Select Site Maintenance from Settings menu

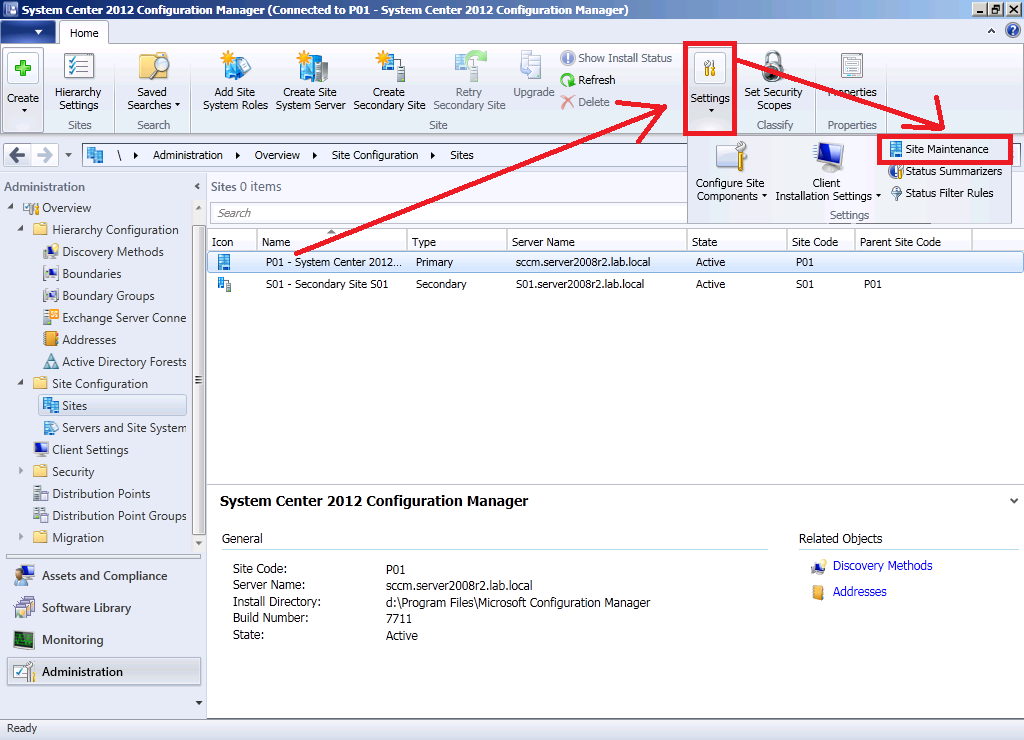click(x=945, y=149)
